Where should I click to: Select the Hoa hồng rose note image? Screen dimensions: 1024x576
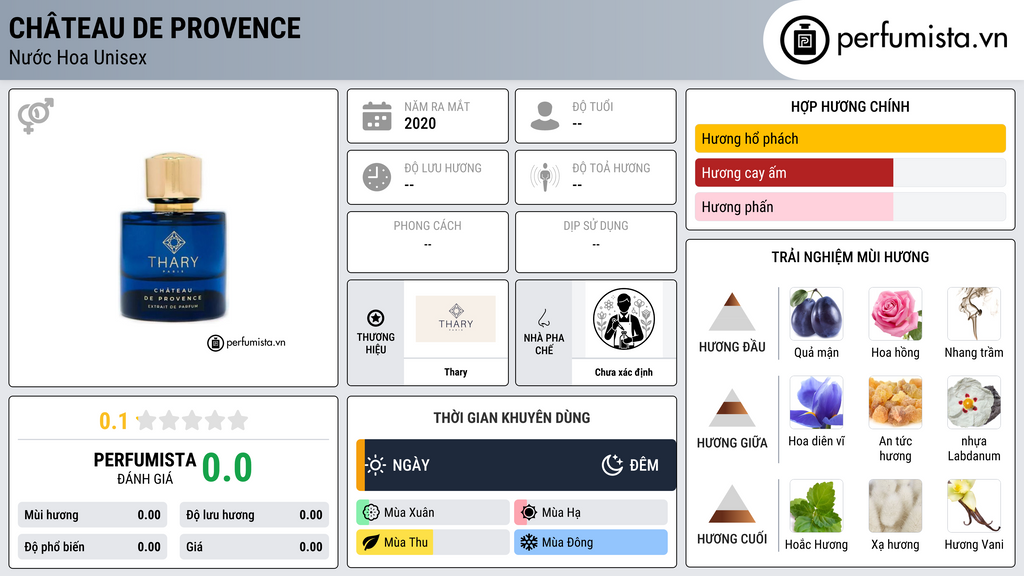tap(895, 314)
